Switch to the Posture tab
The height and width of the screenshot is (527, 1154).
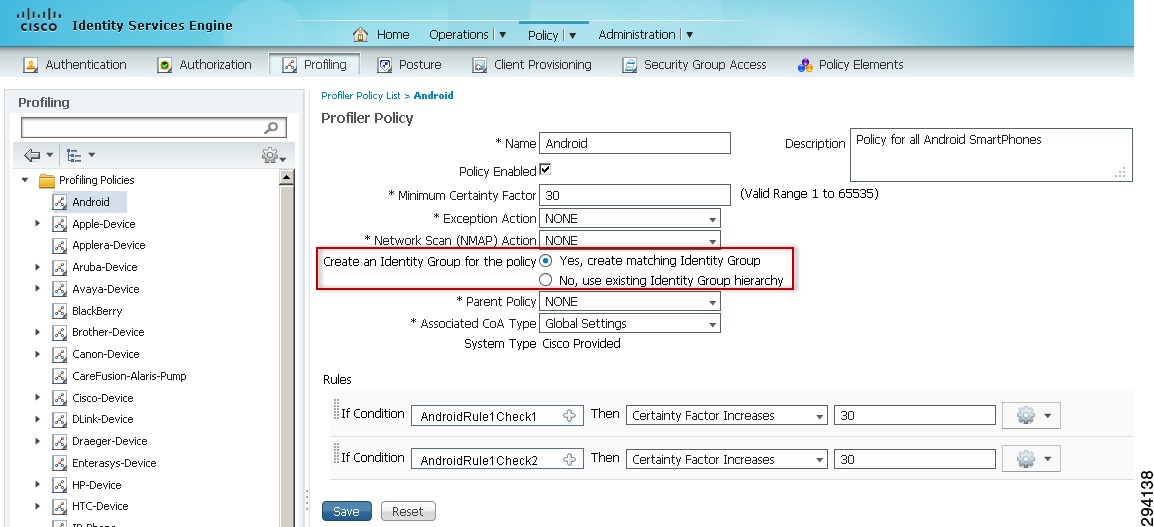point(409,65)
